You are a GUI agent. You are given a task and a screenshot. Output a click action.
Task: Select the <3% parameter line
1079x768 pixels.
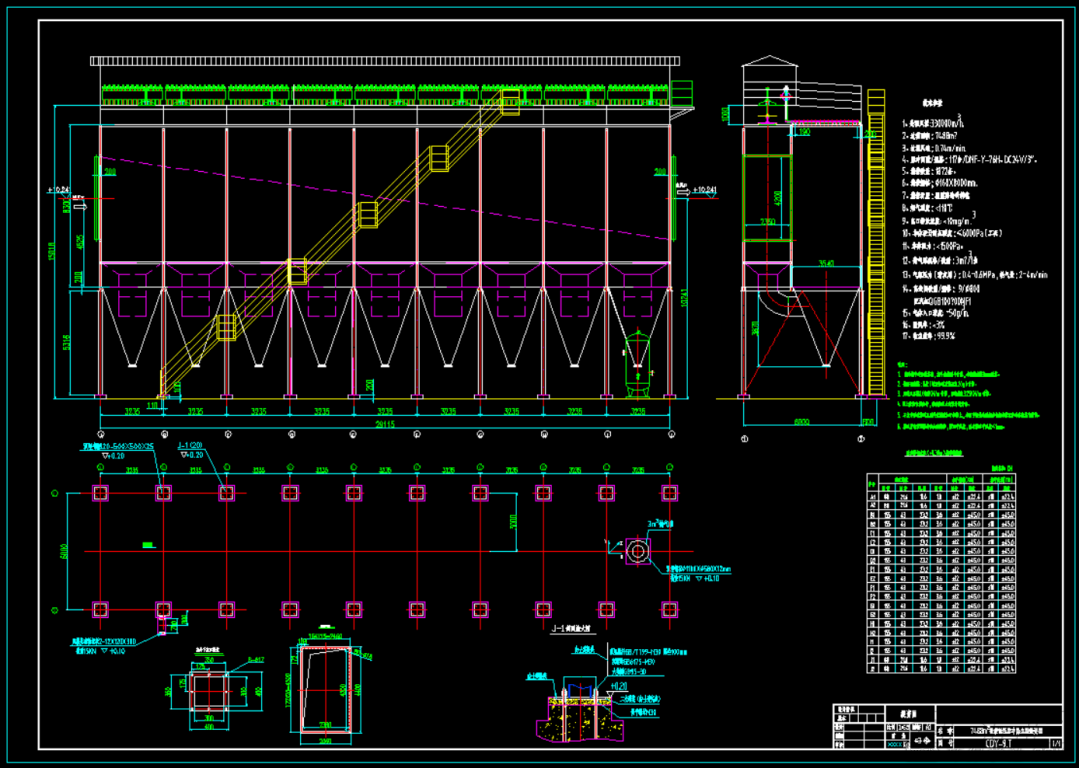point(924,324)
